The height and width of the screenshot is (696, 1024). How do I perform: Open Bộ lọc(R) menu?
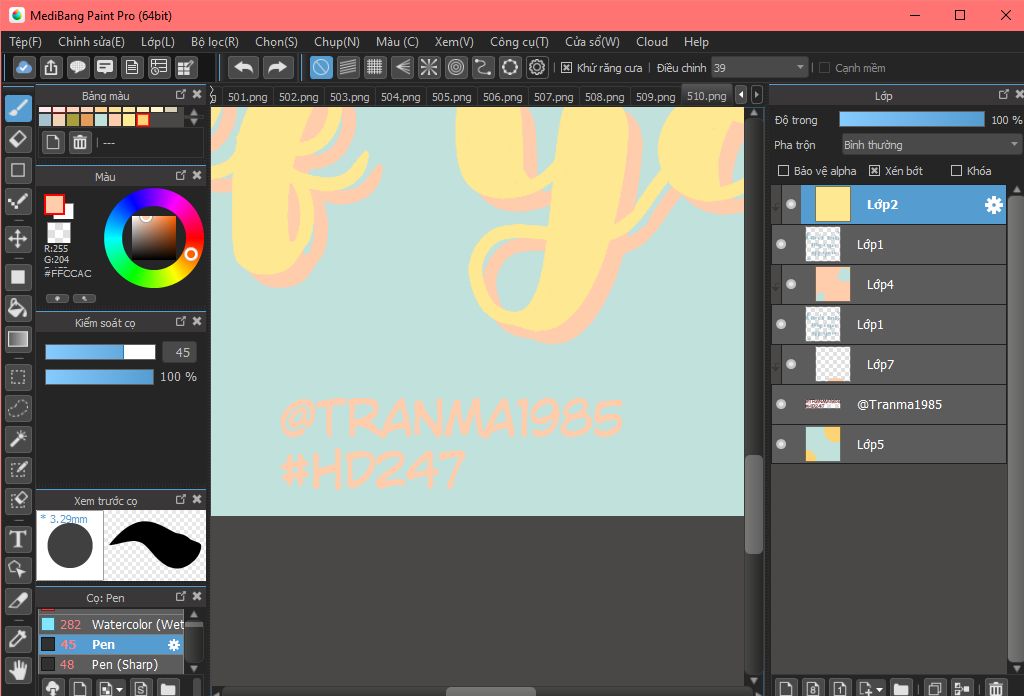coord(215,42)
